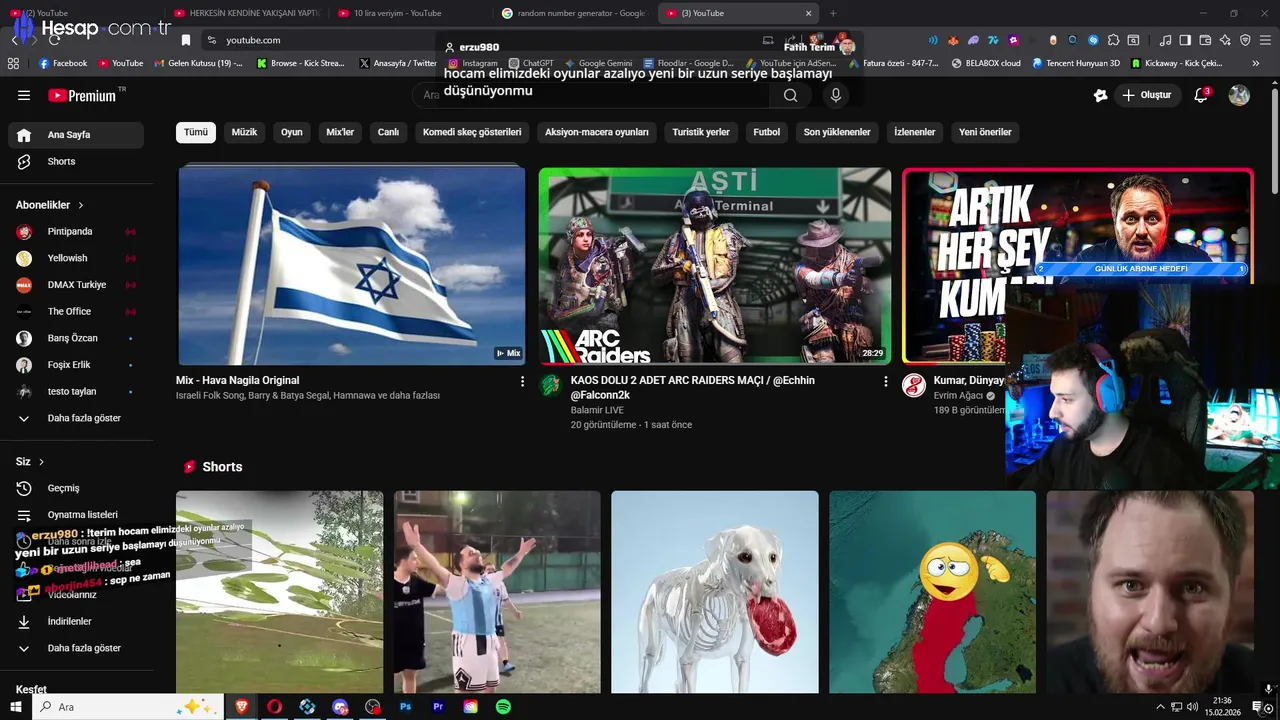Screen dimensions: 1280x720
Task: Open the account avatar menu
Action: [x=1239, y=95]
